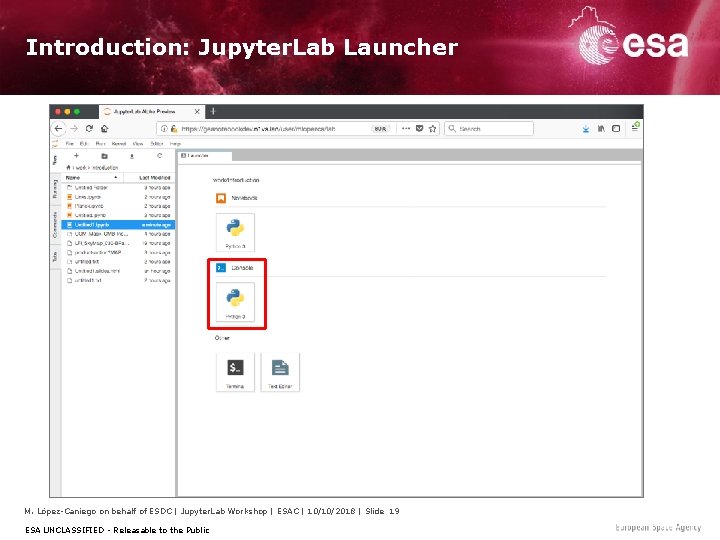Click the site information icon in address bar
This screenshot has height=540, width=720.
pos(164,129)
